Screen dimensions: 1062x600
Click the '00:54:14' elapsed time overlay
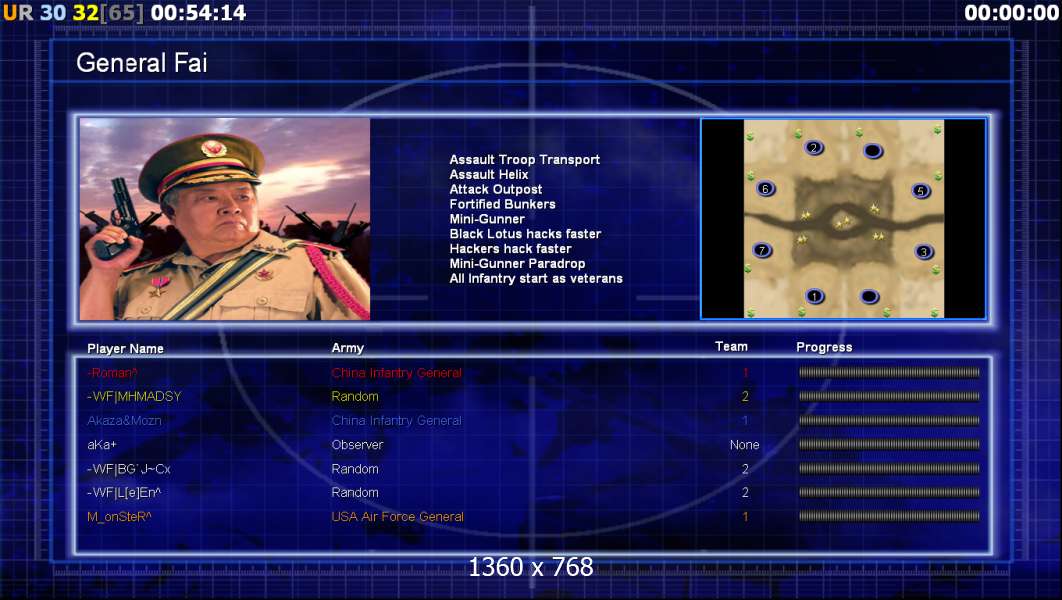[x=198, y=12]
